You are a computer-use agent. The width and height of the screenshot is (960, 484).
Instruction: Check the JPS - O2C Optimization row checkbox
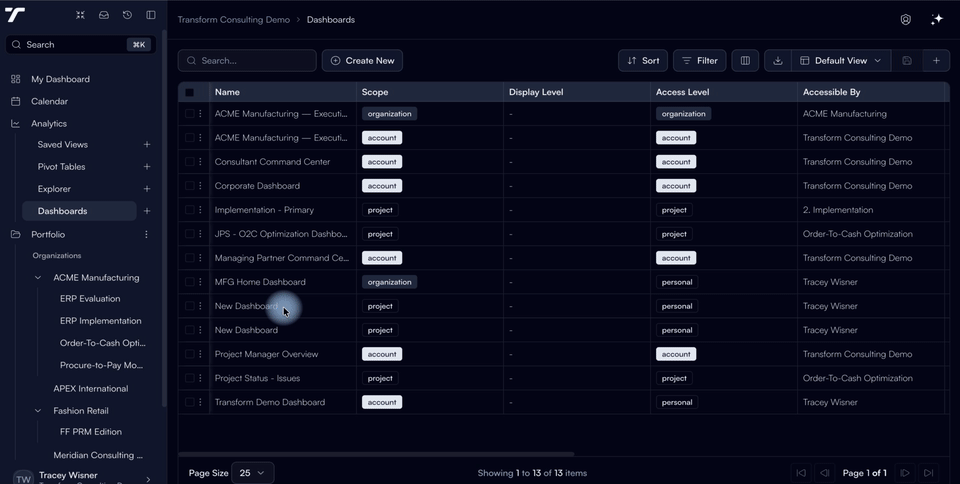tap(189, 234)
